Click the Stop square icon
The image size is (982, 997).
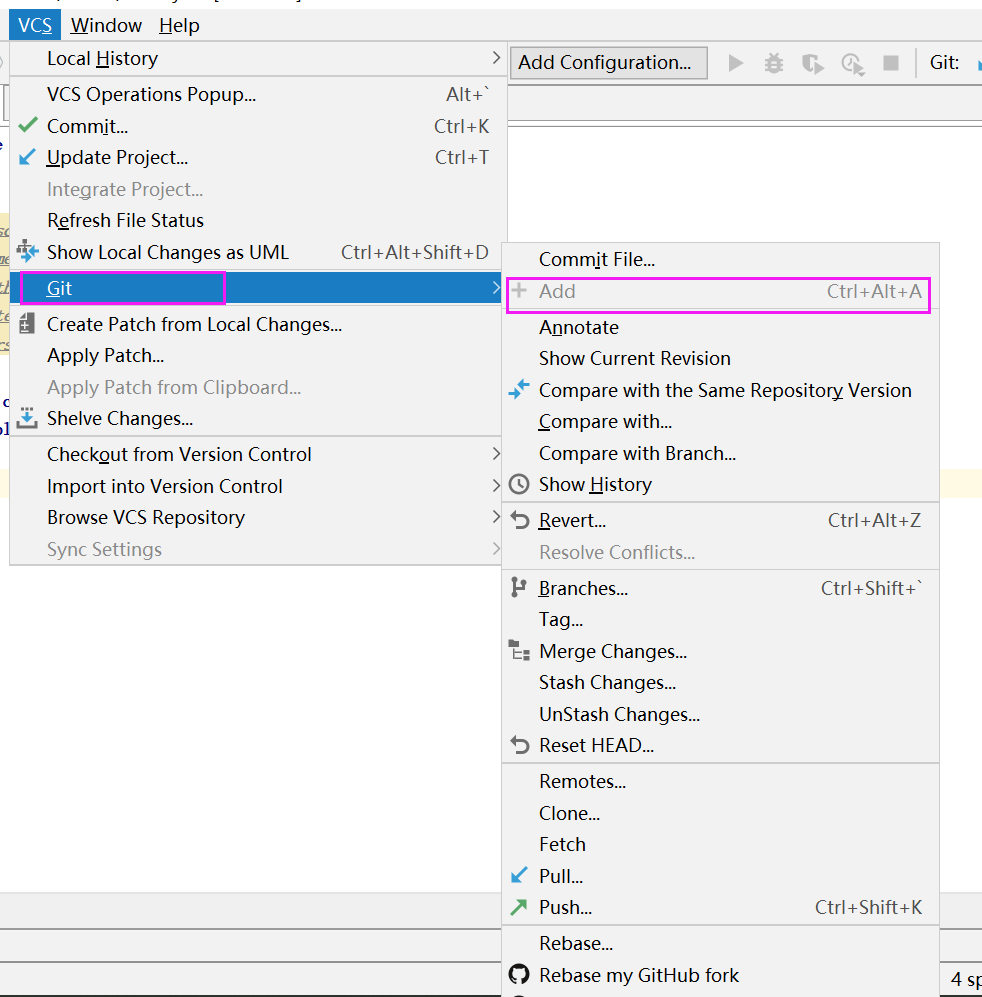point(890,62)
